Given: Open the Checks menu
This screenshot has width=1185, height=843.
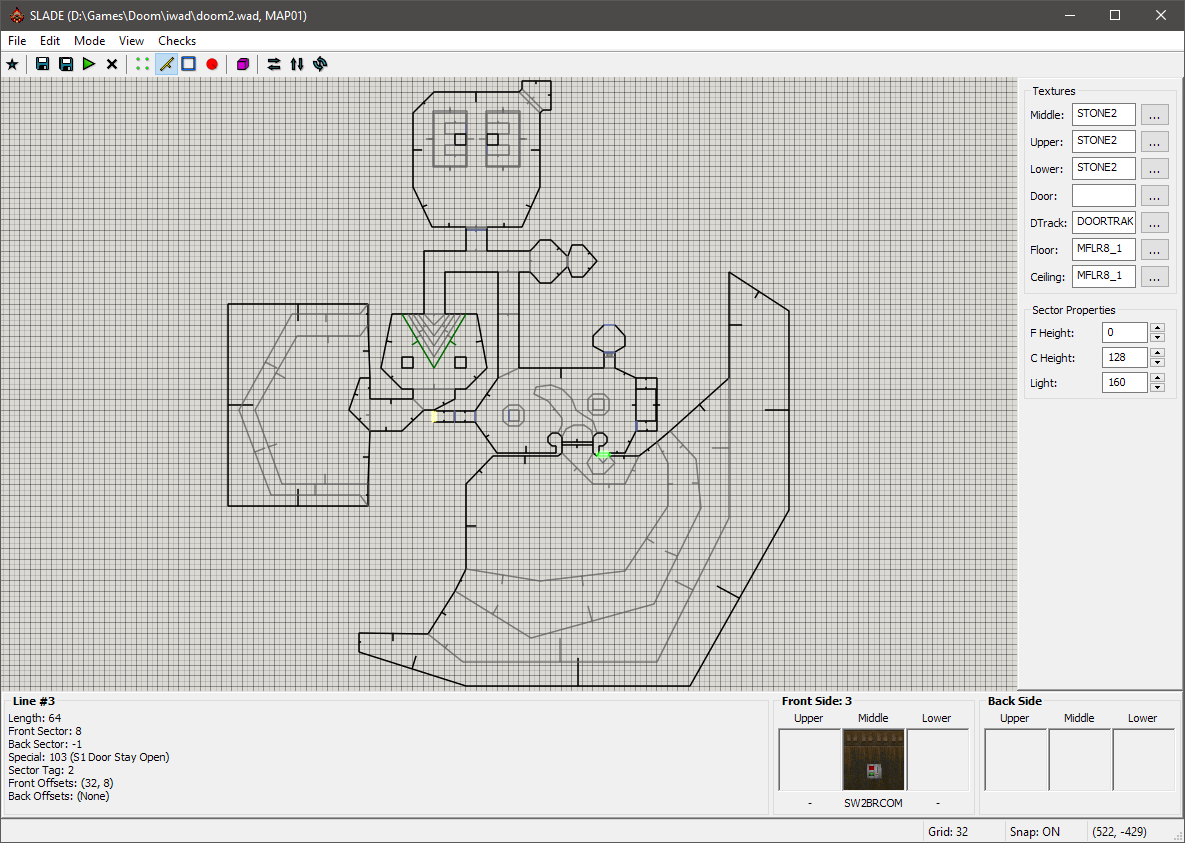Looking at the screenshot, I should point(177,41).
